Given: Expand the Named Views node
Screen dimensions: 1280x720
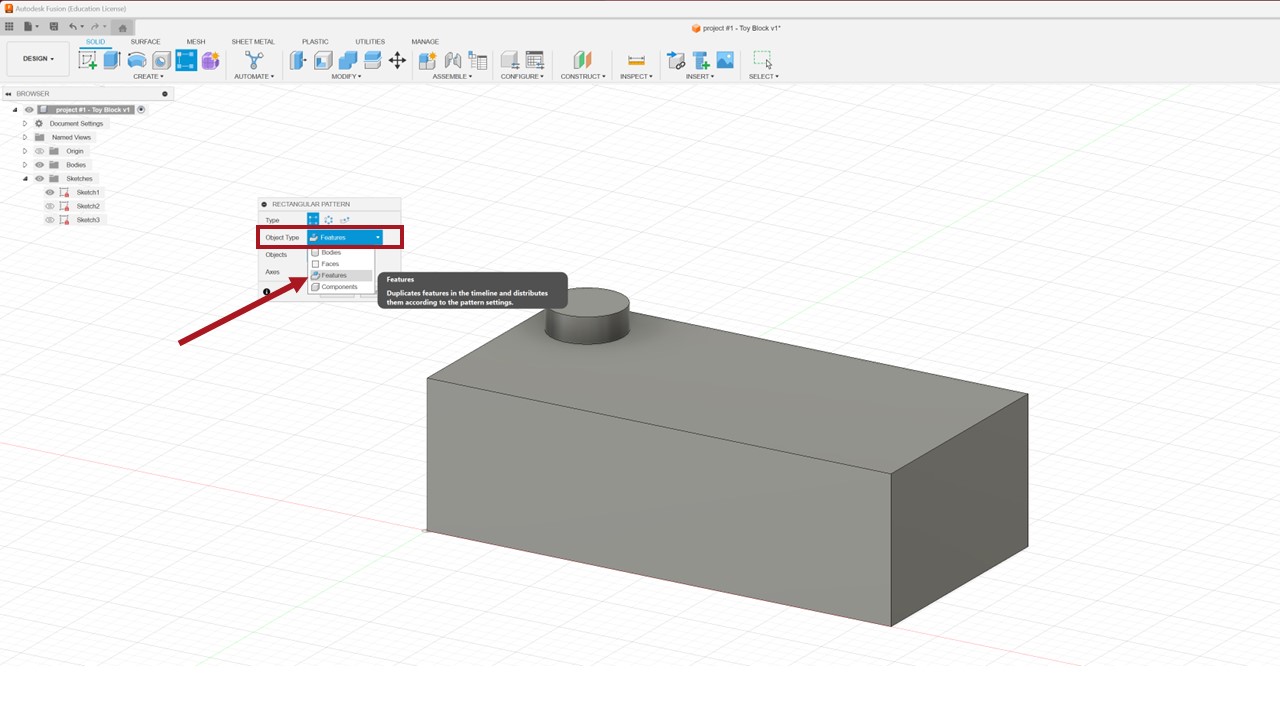Looking at the screenshot, I should tap(25, 137).
